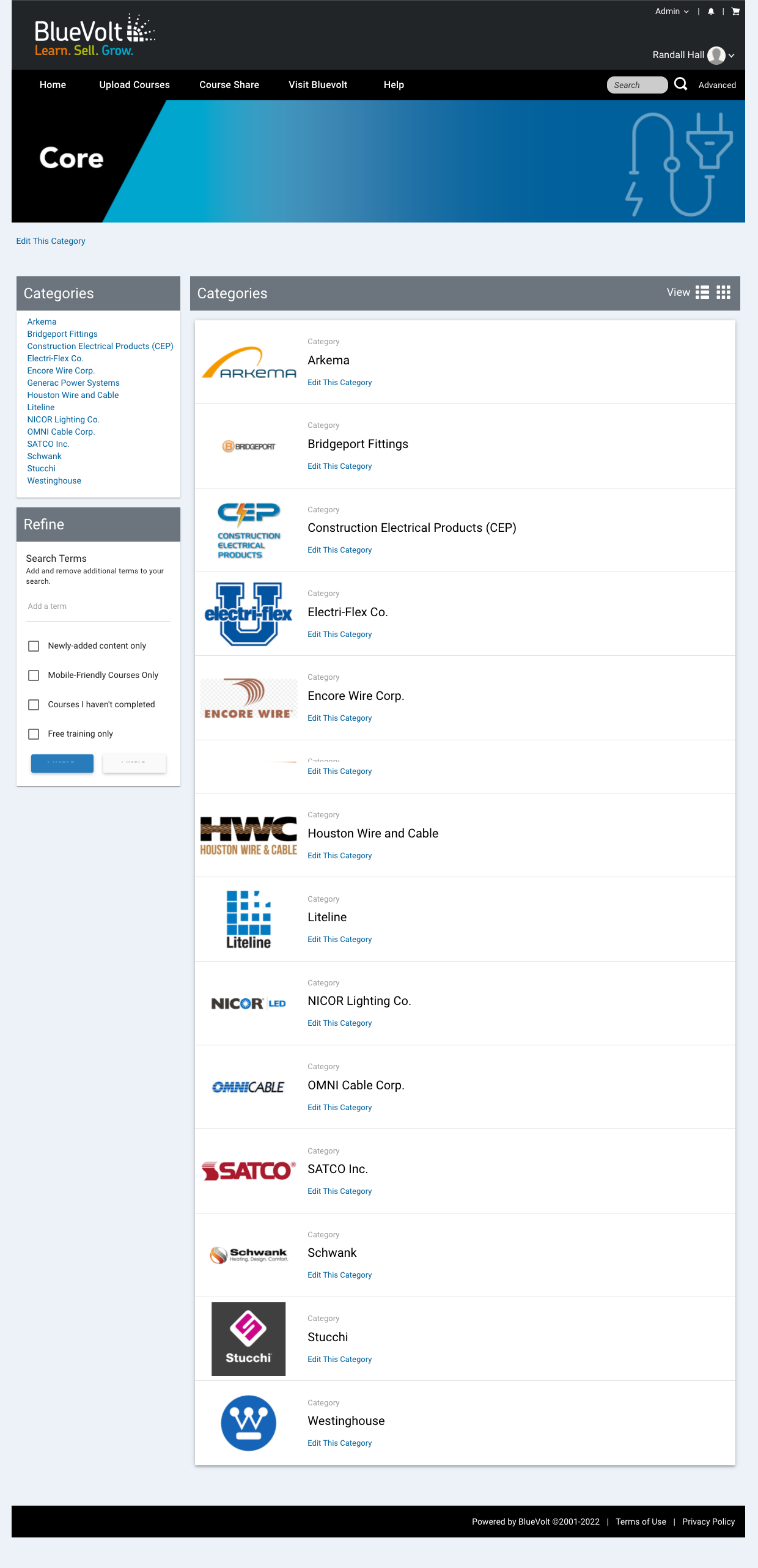Click the notifications bell icon
Image resolution: width=758 pixels, height=1568 pixels.
(x=711, y=12)
